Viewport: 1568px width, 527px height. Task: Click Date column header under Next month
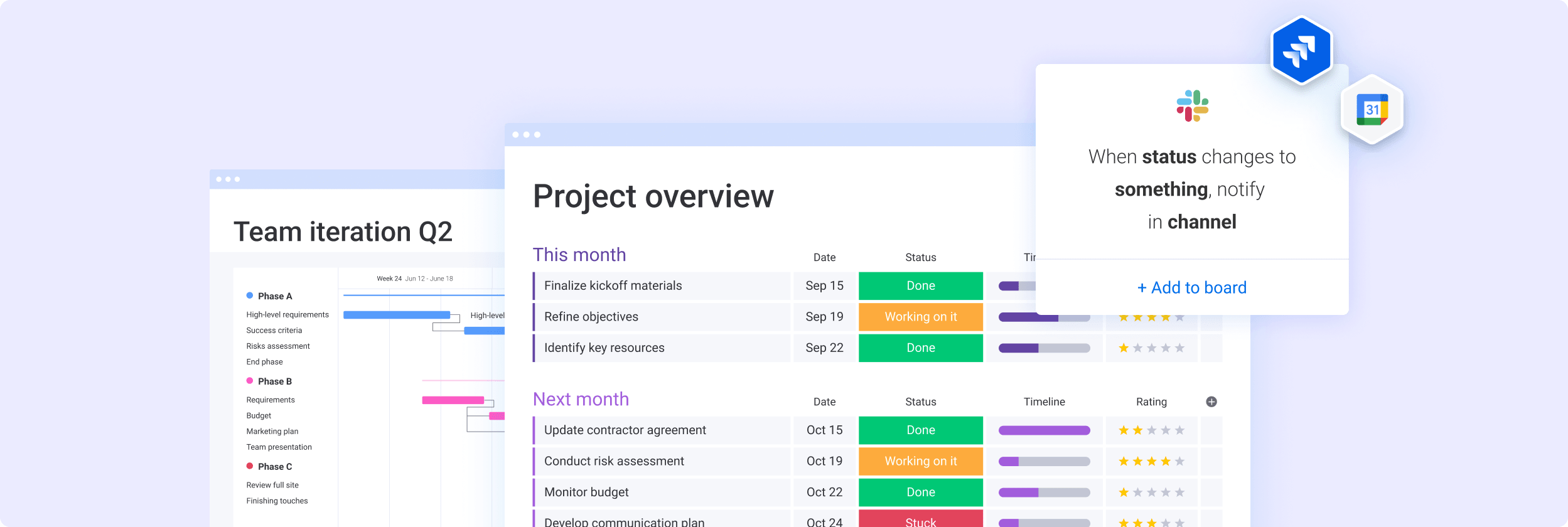[824, 402]
